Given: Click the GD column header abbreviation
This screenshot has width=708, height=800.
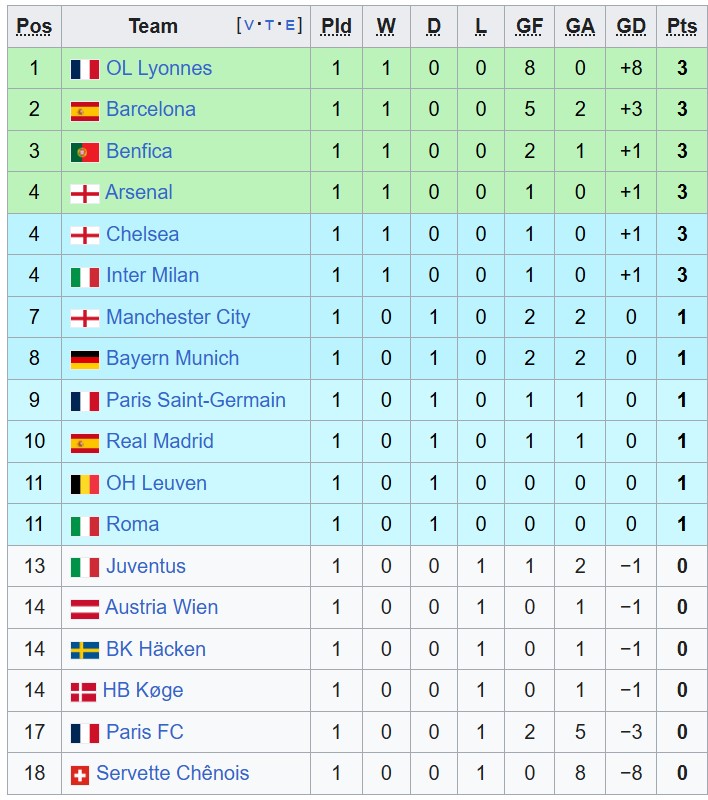Looking at the screenshot, I should pyautogui.click(x=630, y=26).
